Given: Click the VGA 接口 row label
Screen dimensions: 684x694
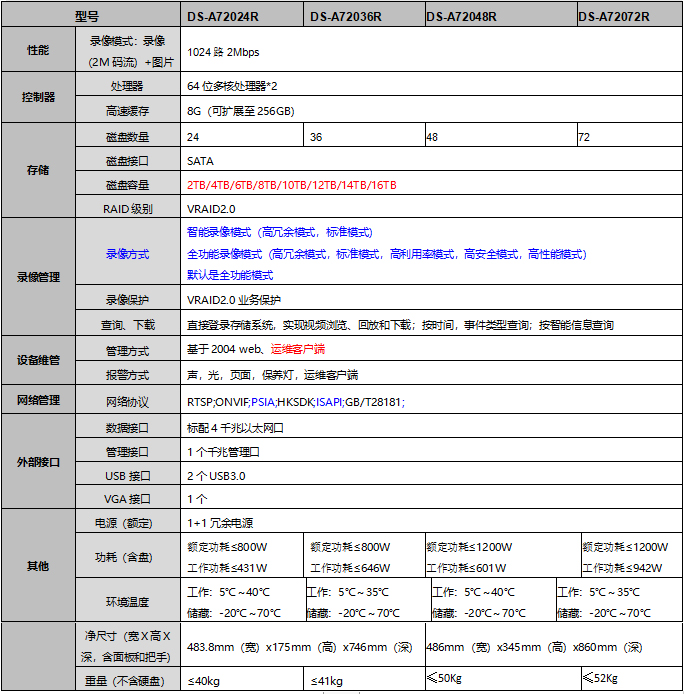Looking at the screenshot, I should coord(128,499).
